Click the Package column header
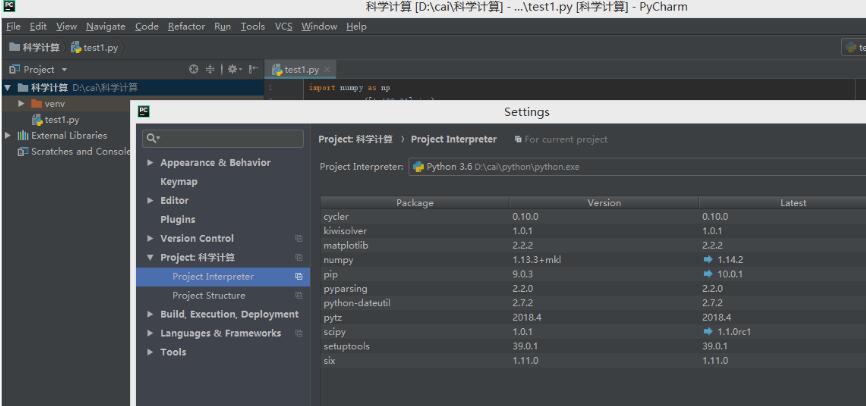Viewport: 866px width, 406px height. point(415,203)
